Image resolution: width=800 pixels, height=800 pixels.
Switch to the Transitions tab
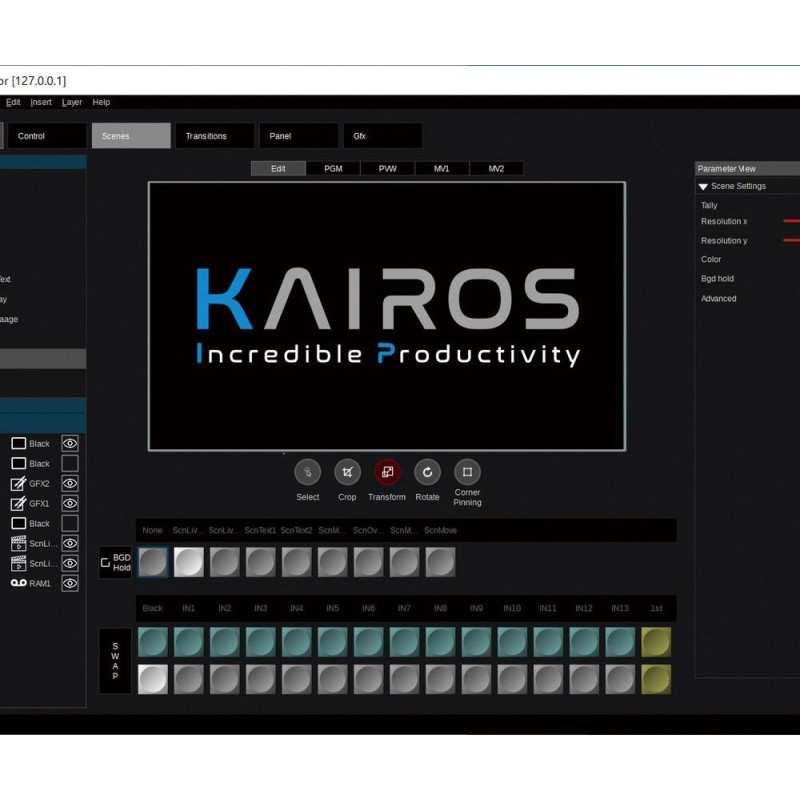pyautogui.click(x=215, y=136)
